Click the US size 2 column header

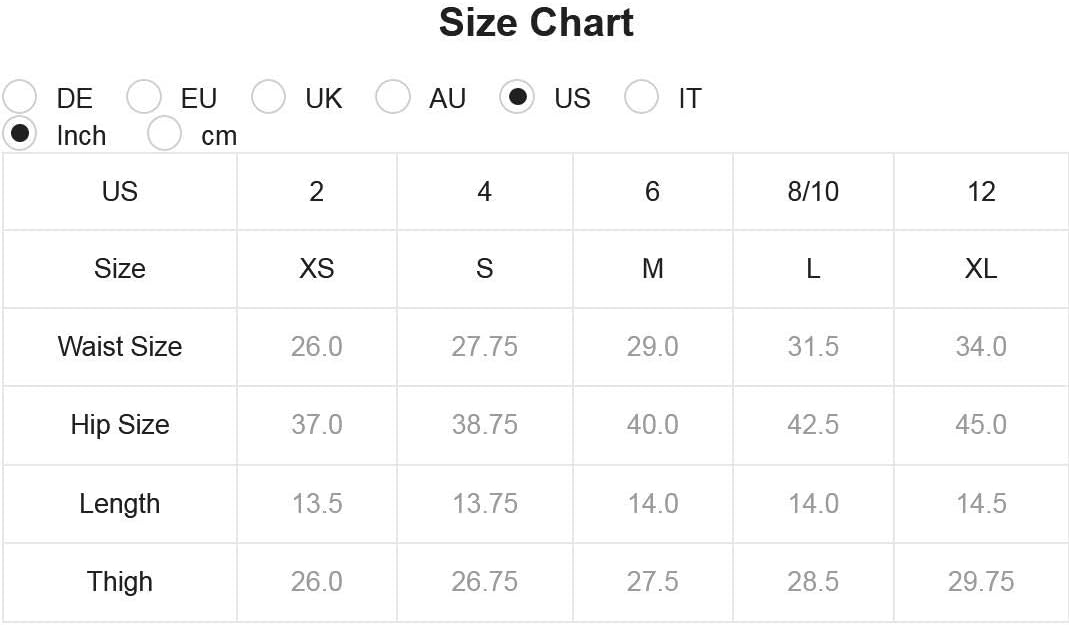[x=316, y=192]
